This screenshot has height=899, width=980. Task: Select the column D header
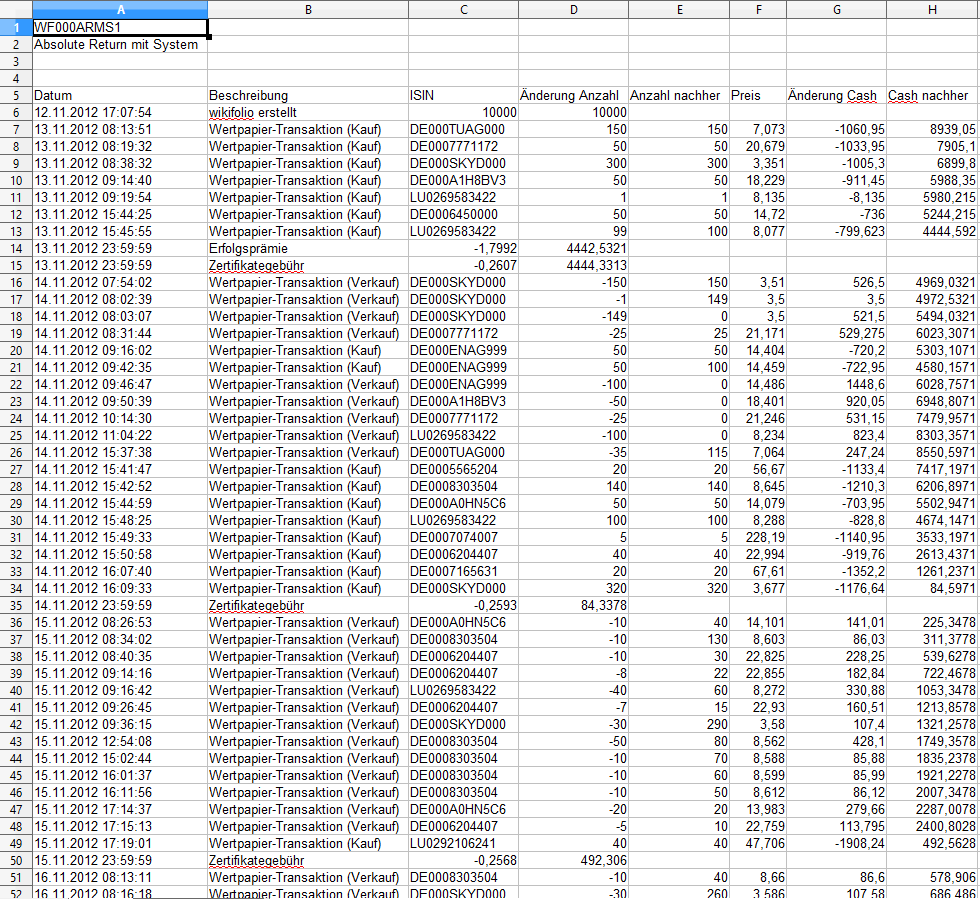point(573,9)
